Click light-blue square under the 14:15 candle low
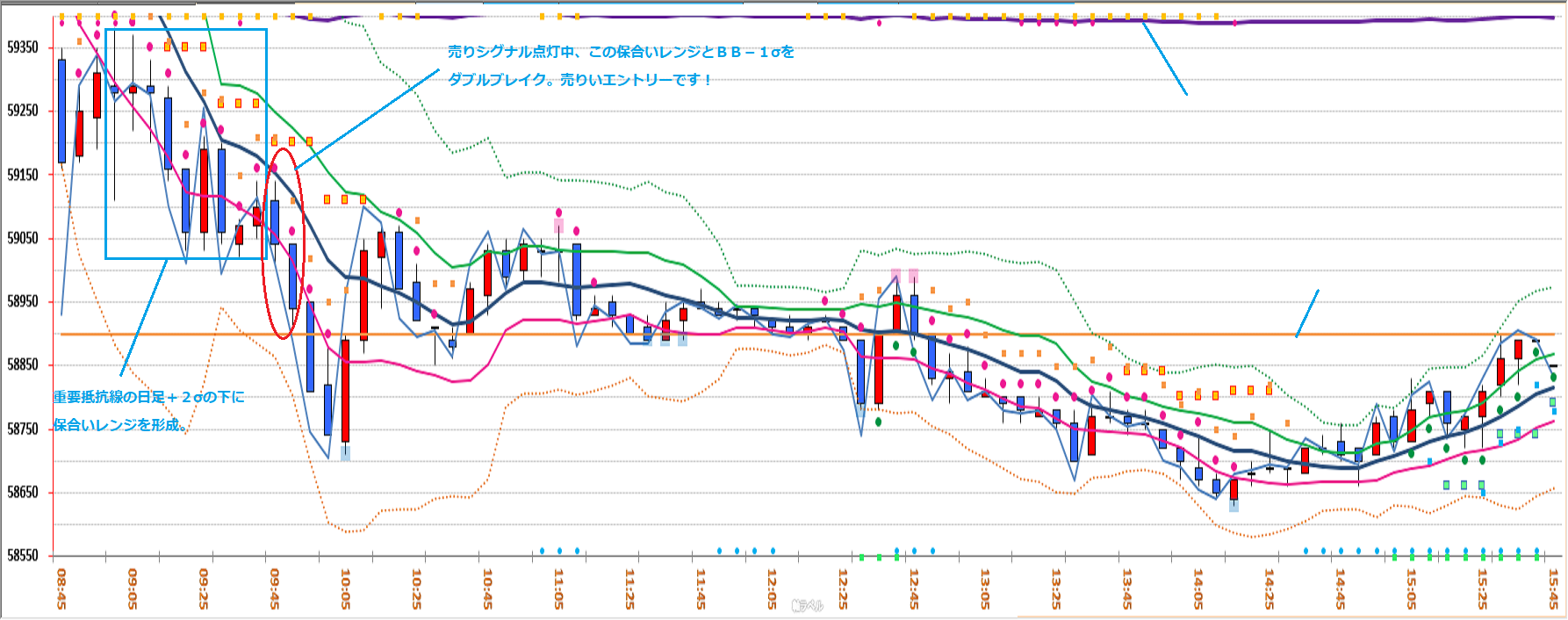Image resolution: width=1568 pixels, height=620 pixels. pos(1234,505)
